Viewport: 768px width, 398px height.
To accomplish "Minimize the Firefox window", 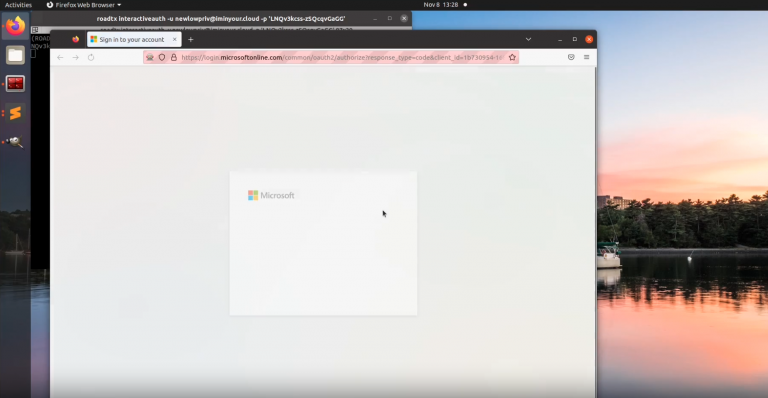I will pyautogui.click(x=560, y=39).
